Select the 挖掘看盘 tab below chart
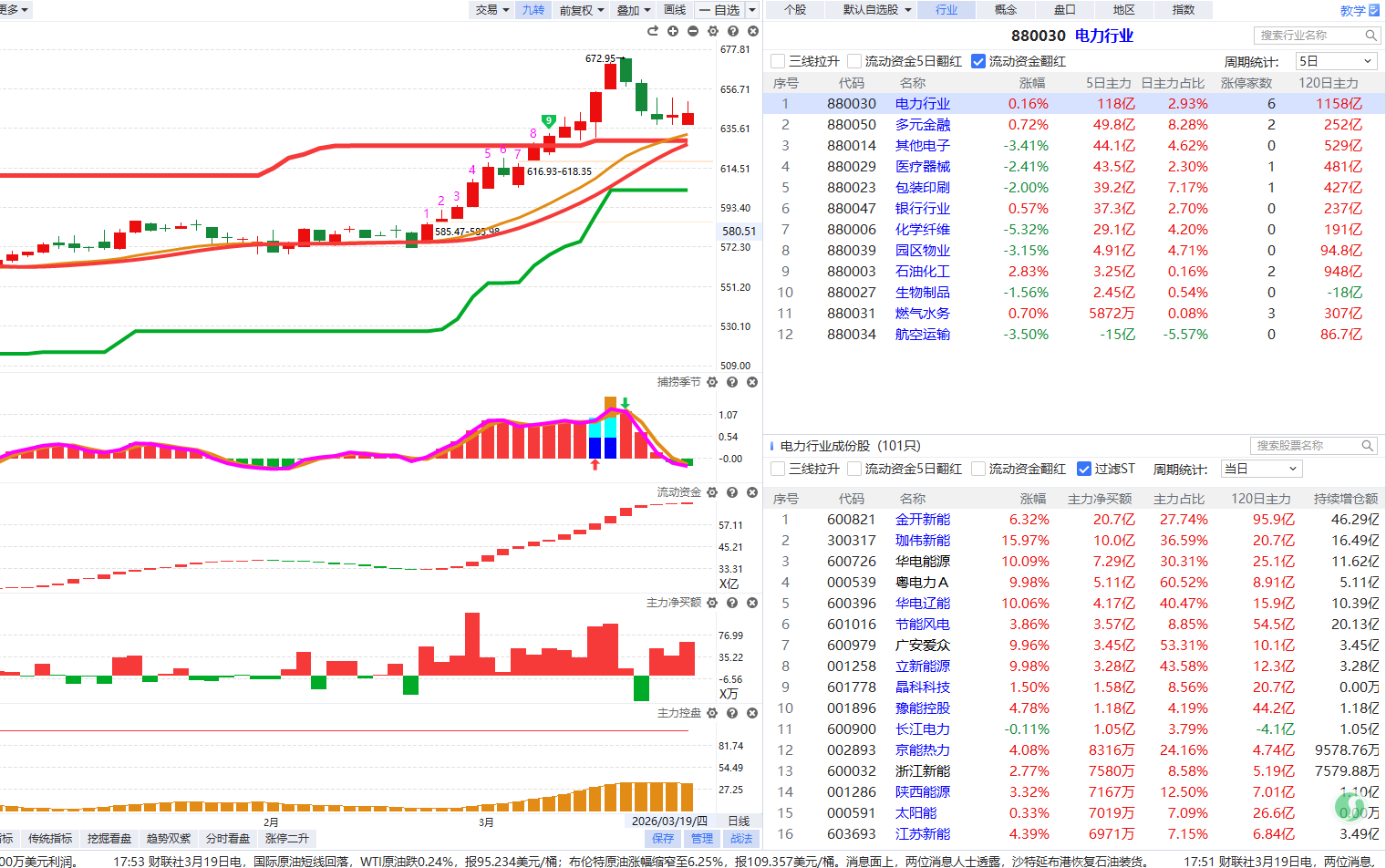The image size is (1386, 868). [109, 838]
